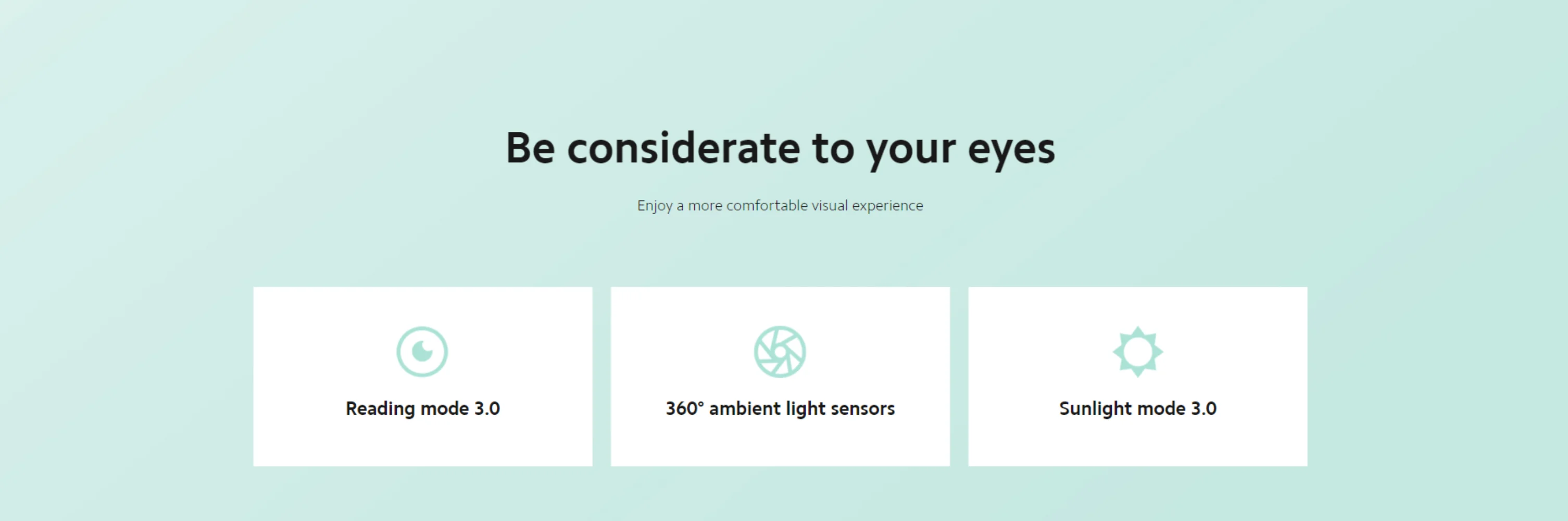Screen dimensions: 1568x521
Task: Click the '3.0' in the Reading mode label
Action: coord(487,408)
